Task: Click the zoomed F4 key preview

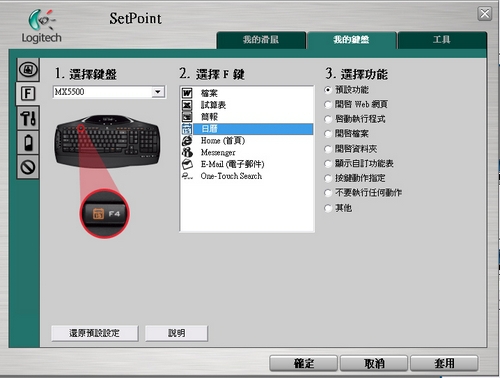Action: tap(105, 214)
